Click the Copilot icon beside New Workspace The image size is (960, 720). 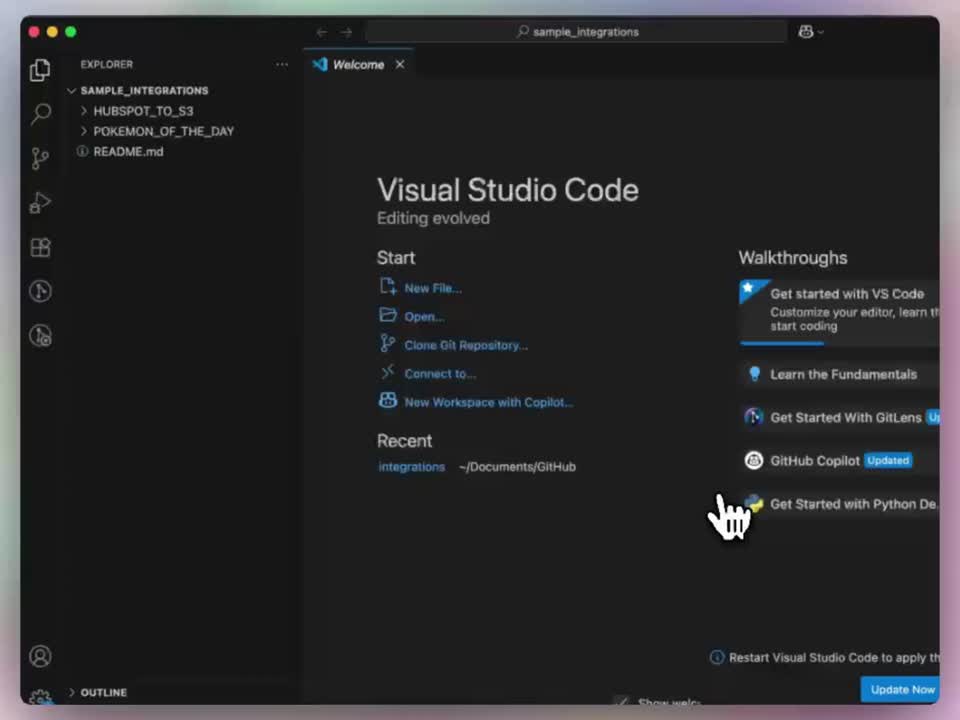tap(388, 400)
